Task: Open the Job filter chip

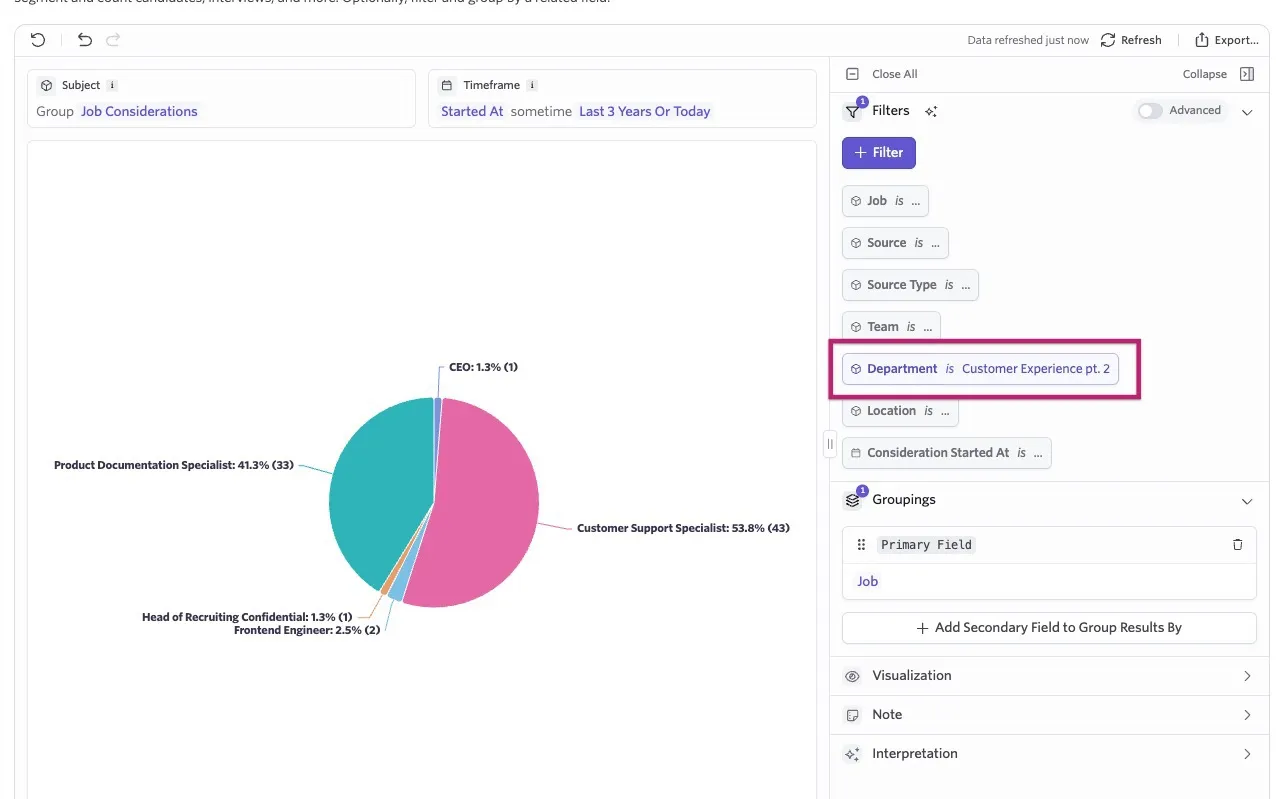Action: pyautogui.click(x=885, y=201)
